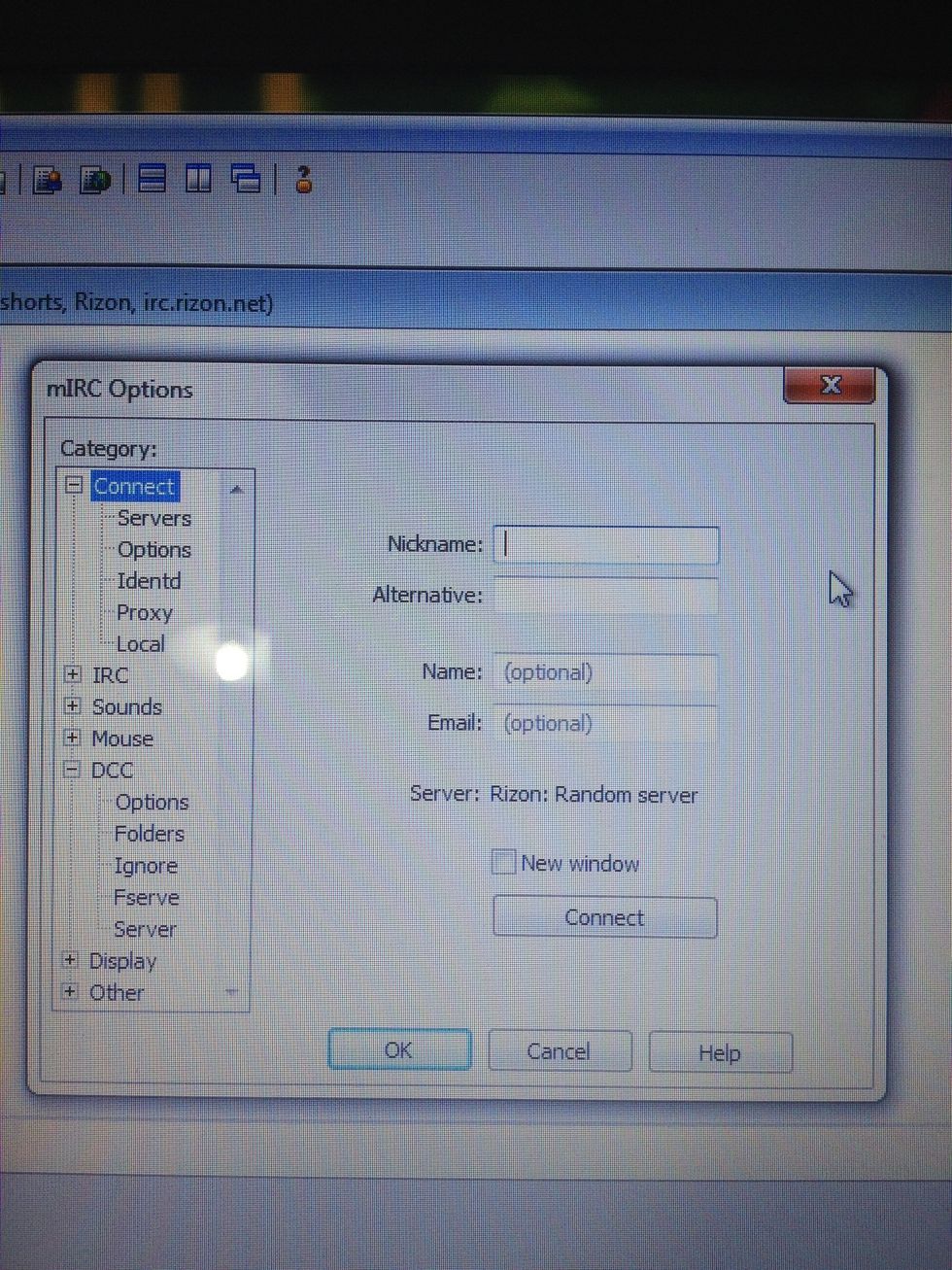Click the cascade windows toolbar icon

tap(248, 179)
